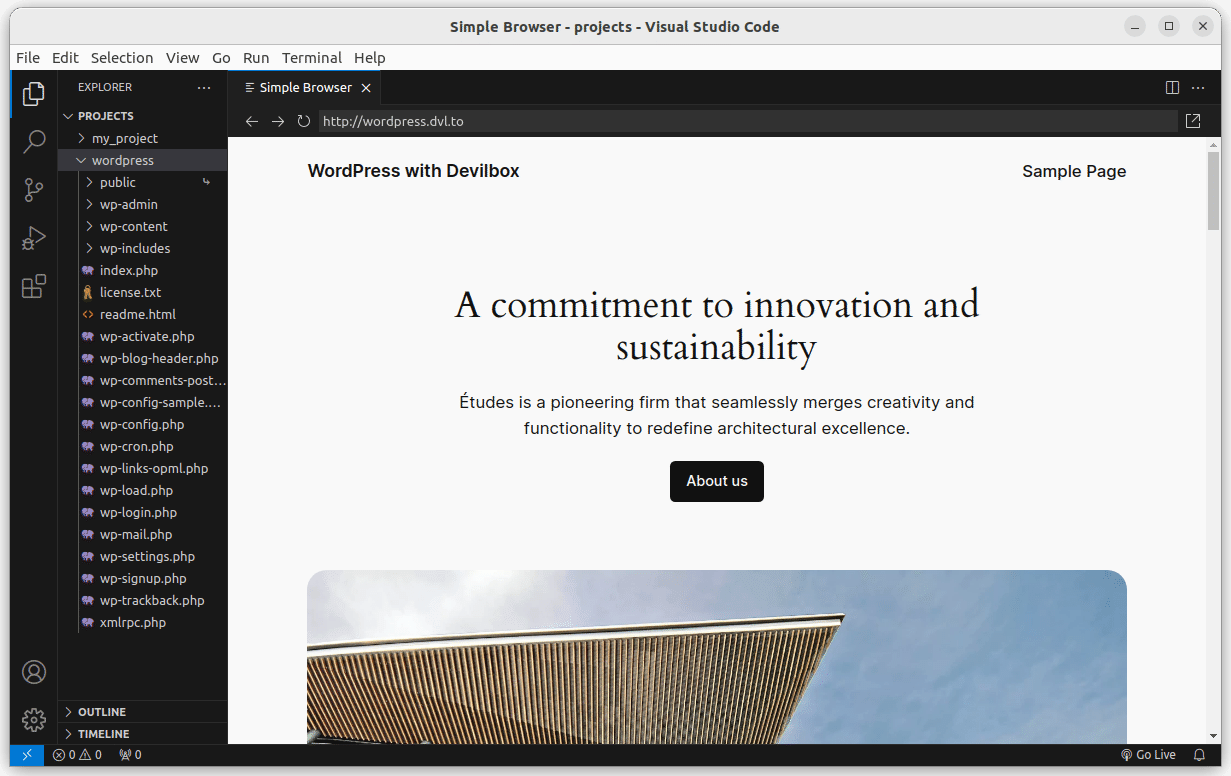Open page in external browser
The width and height of the screenshot is (1231, 776).
1192,121
